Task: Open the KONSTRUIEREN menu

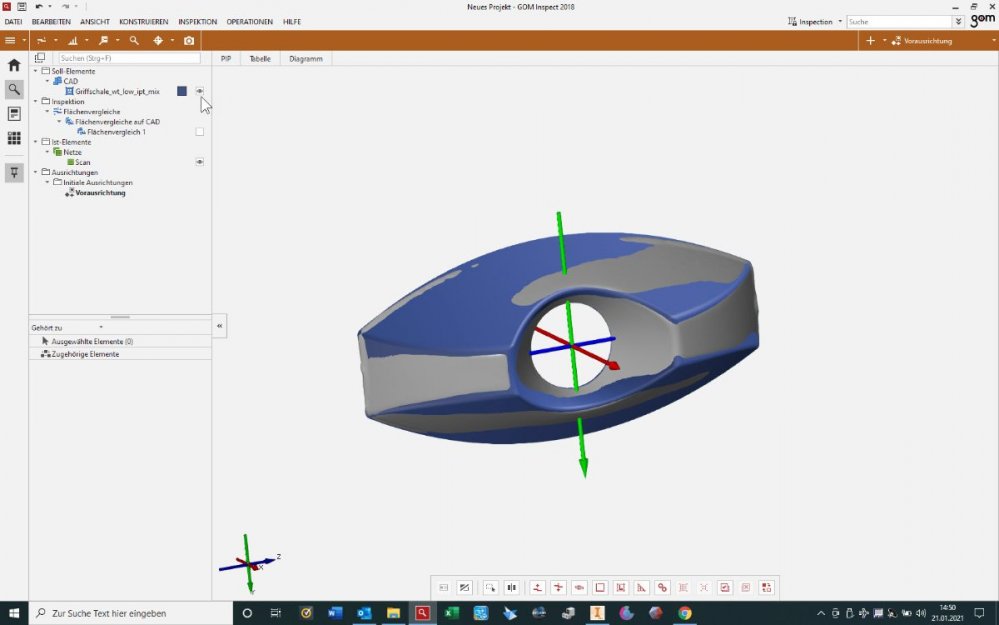Action: point(143,21)
